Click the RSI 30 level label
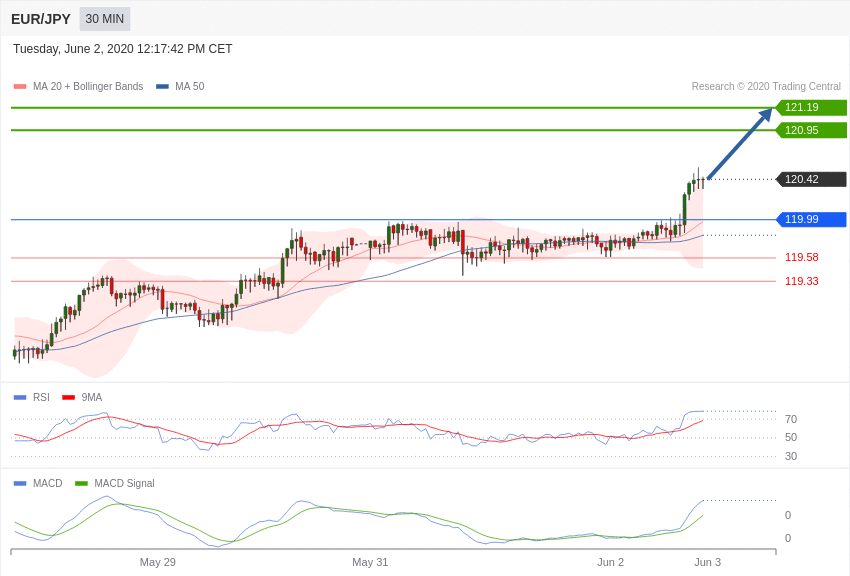 (791, 456)
